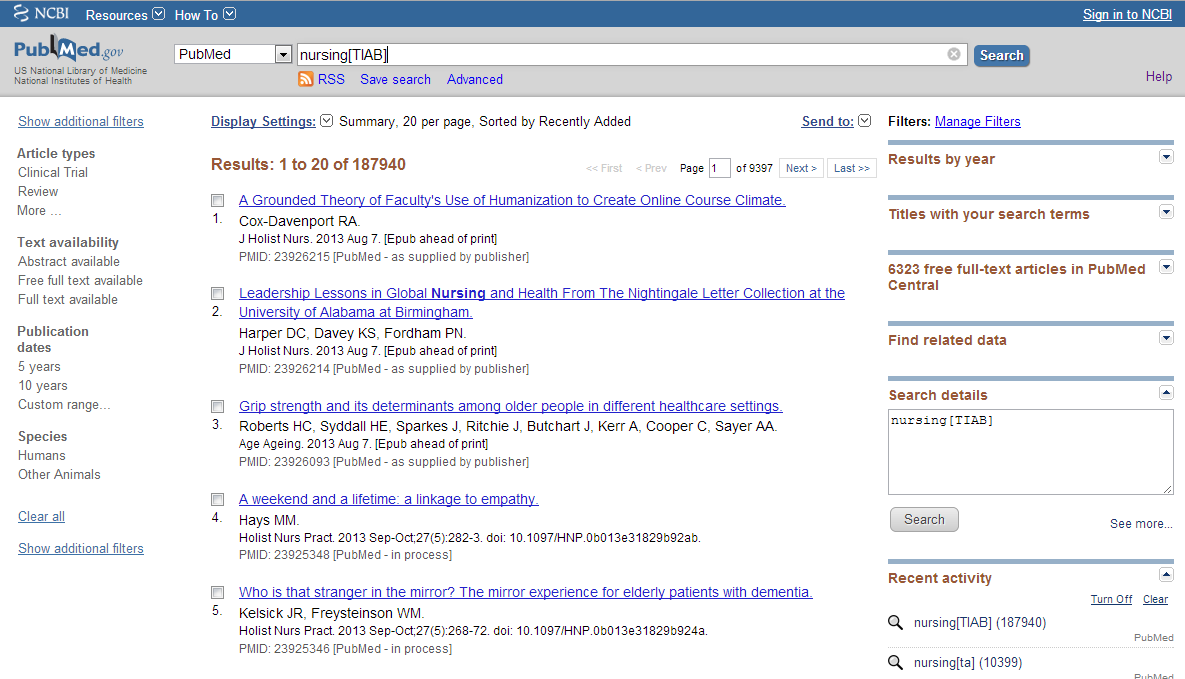Open the Resources dropdown menu
The height and width of the screenshot is (679, 1185).
[125, 14]
